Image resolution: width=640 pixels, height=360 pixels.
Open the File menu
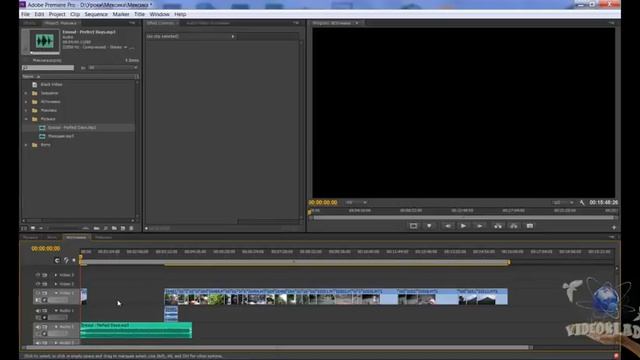[x=25, y=14]
